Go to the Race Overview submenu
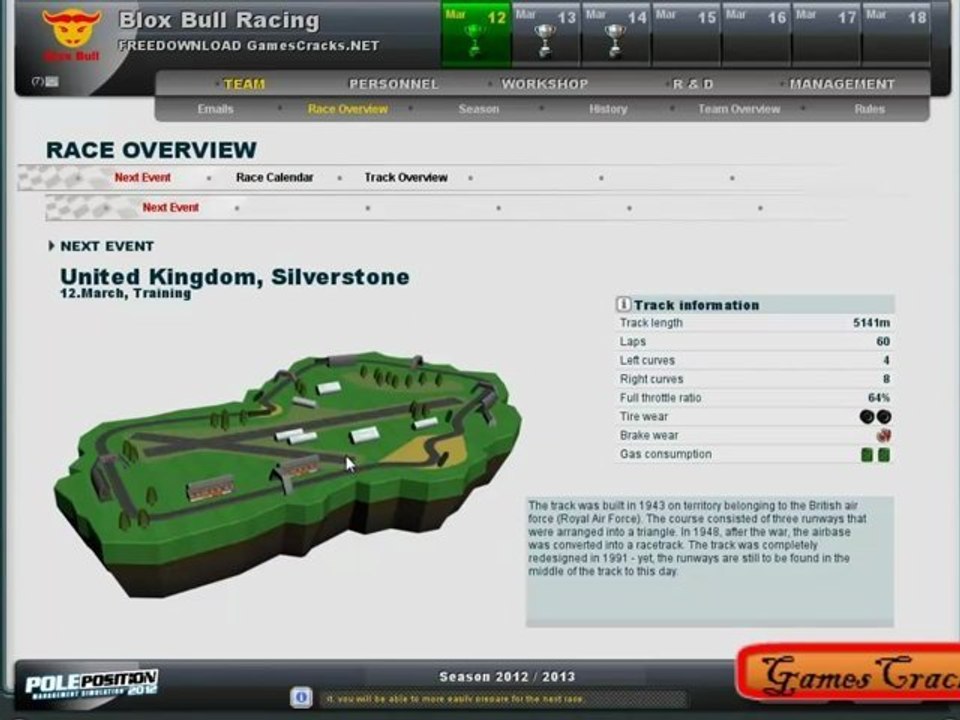This screenshot has height=720, width=960. coord(348,109)
